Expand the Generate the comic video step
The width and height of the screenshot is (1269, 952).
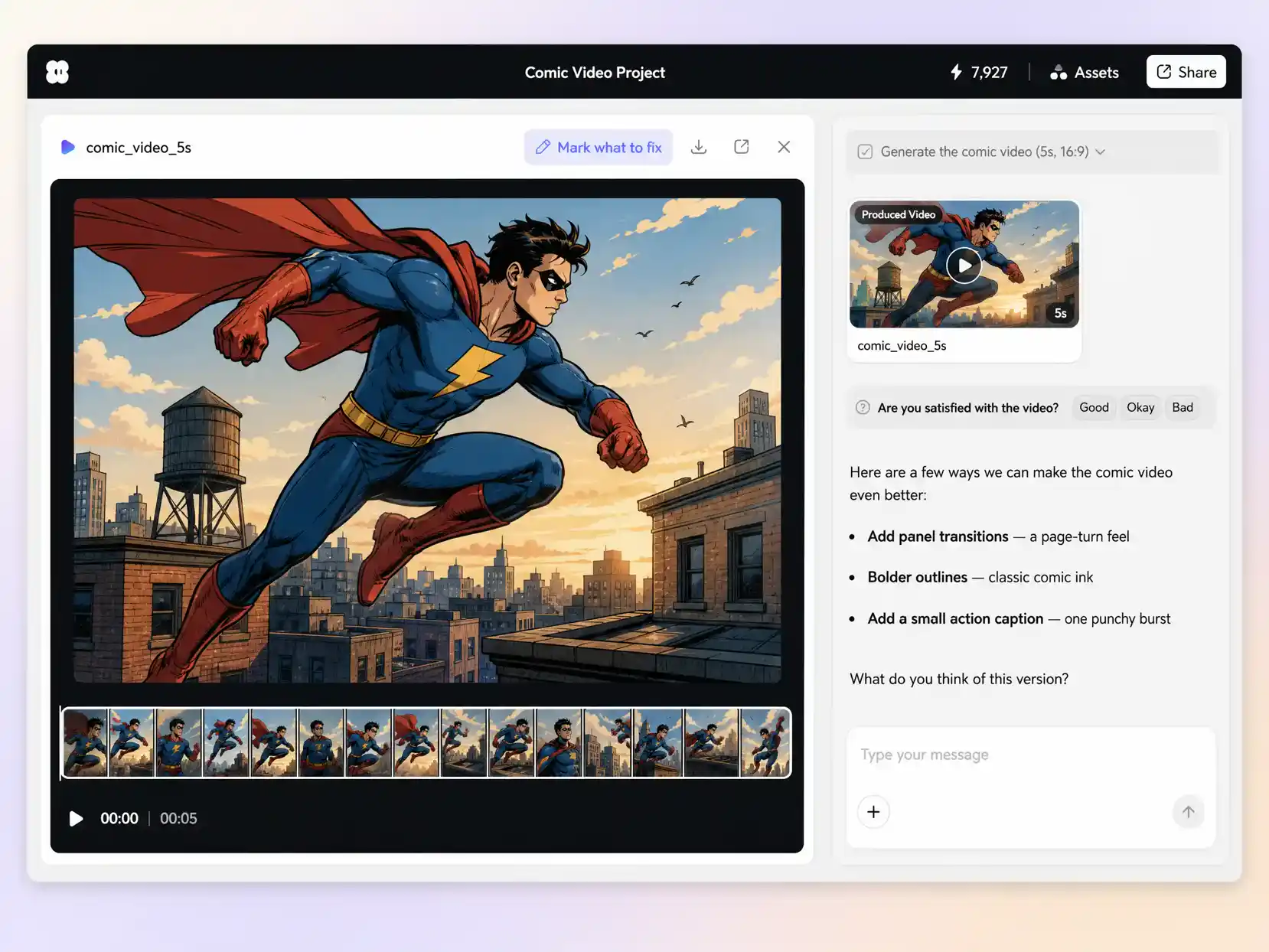tap(1100, 152)
